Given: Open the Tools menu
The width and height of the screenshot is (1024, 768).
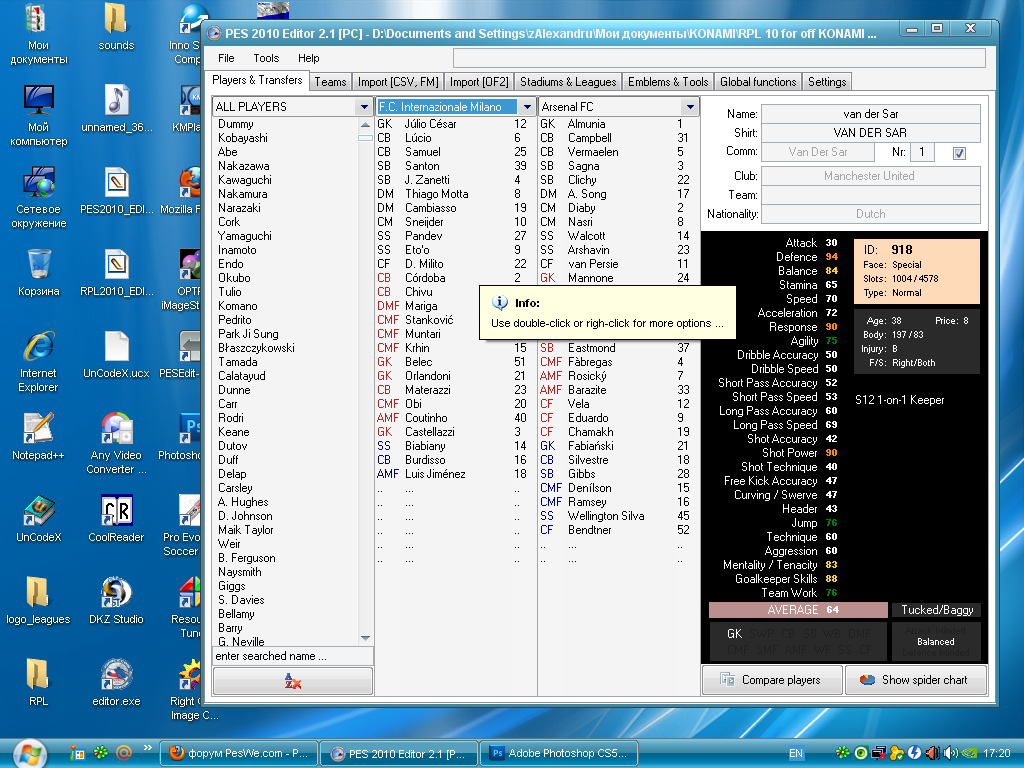Looking at the screenshot, I should click(266, 58).
